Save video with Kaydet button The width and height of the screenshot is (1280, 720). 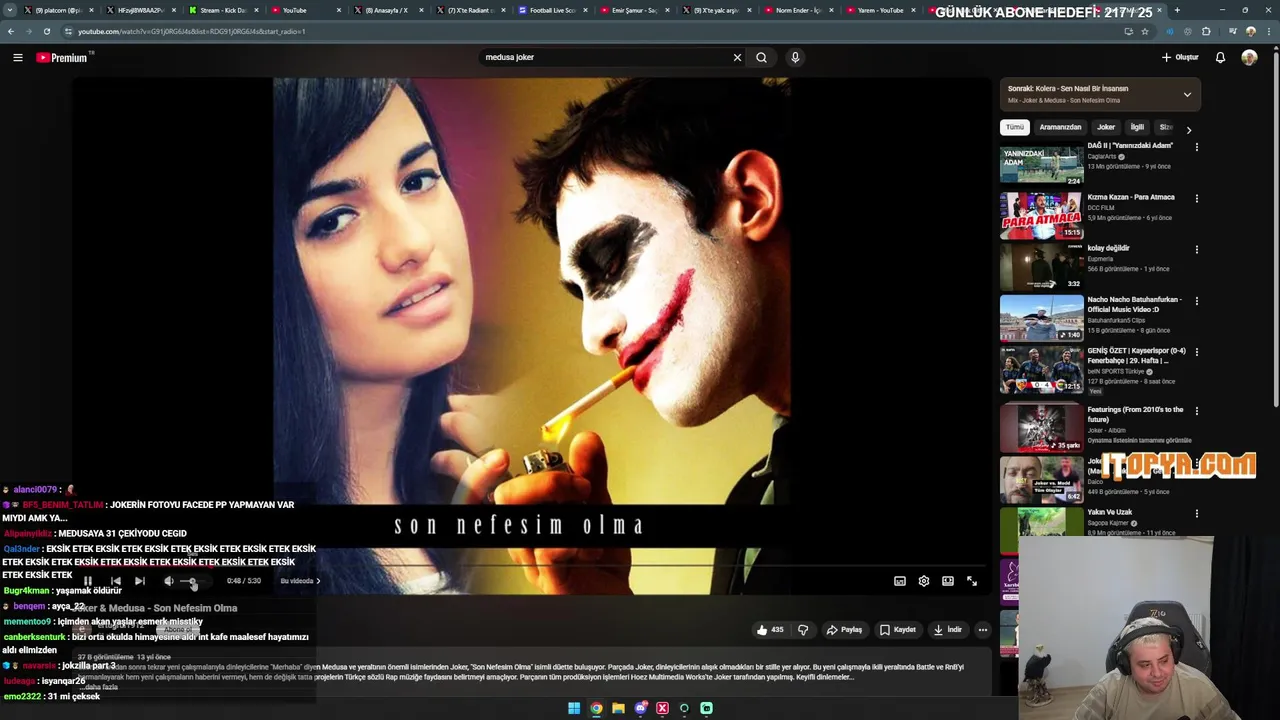pyautogui.click(x=898, y=630)
